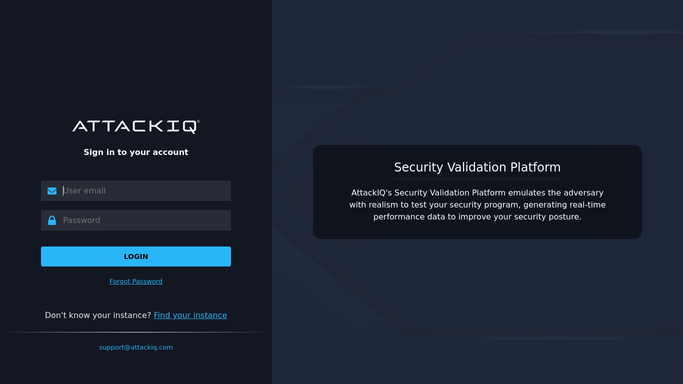The image size is (683, 384).
Task: Click the registered trademark symbol on logo
Action: point(198,121)
